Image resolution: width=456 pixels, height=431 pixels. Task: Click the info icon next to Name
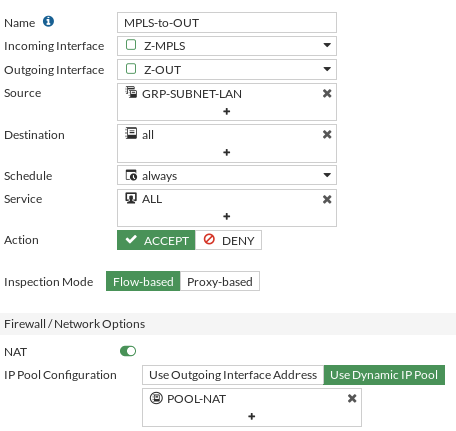(48, 21)
